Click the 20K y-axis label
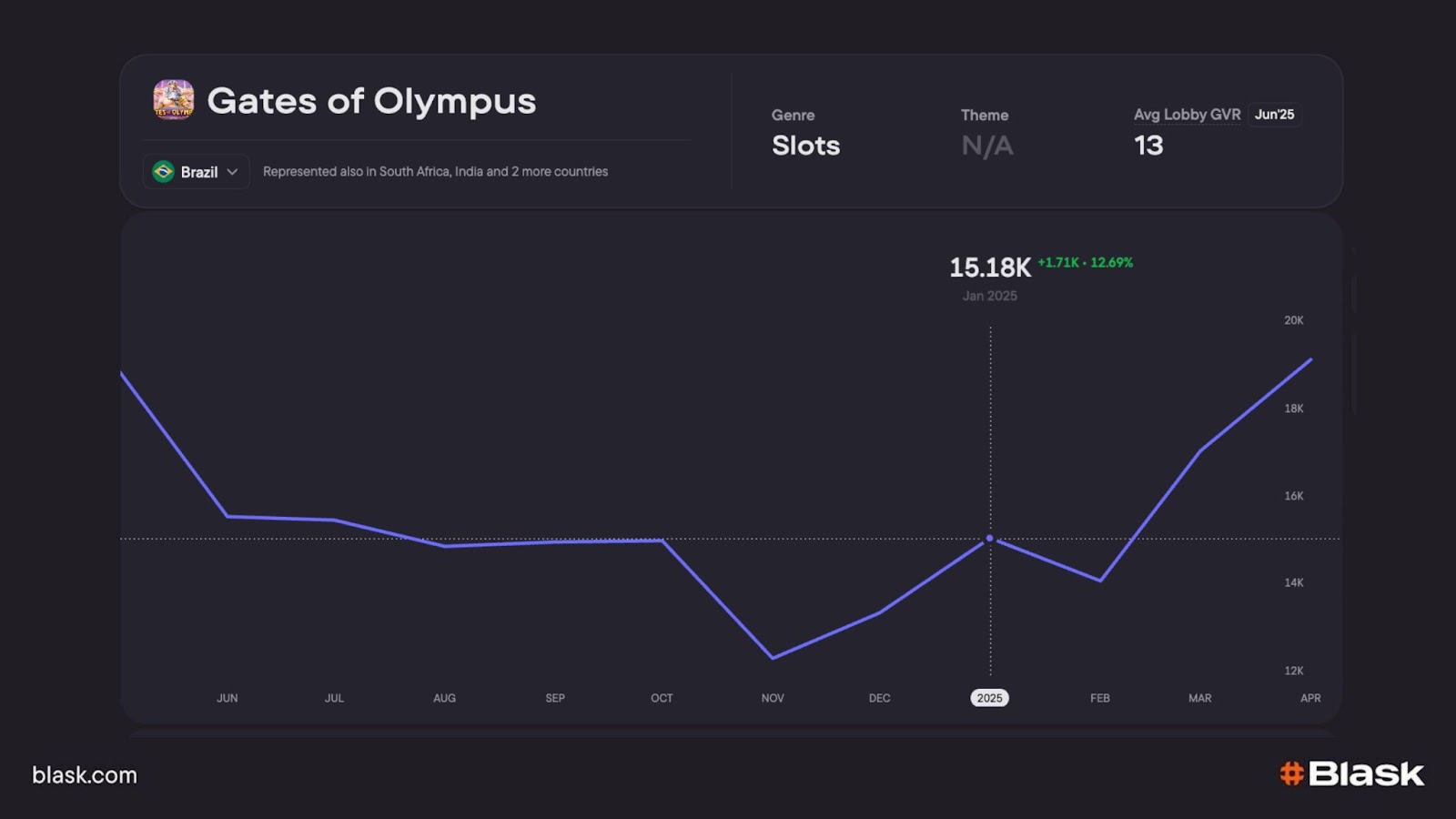The height and width of the screenshot is (819, 1456). pyautogui.click(x=1294, y=320)
